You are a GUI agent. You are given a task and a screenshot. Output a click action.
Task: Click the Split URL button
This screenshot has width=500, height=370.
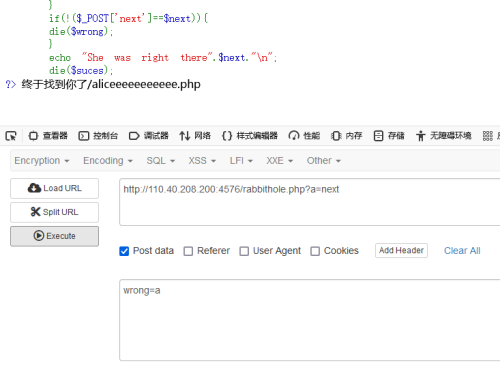tap(54, 212)
